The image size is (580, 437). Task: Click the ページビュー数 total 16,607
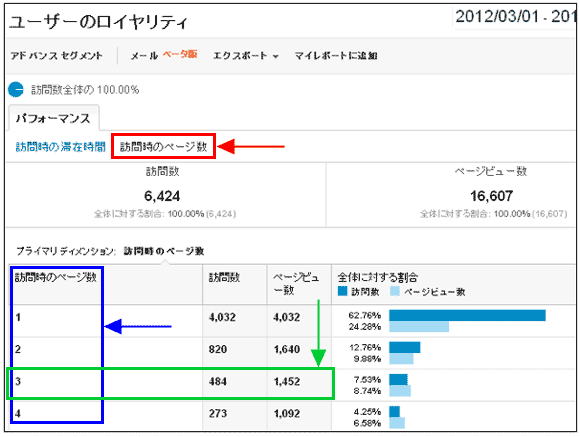coord(492,196)
